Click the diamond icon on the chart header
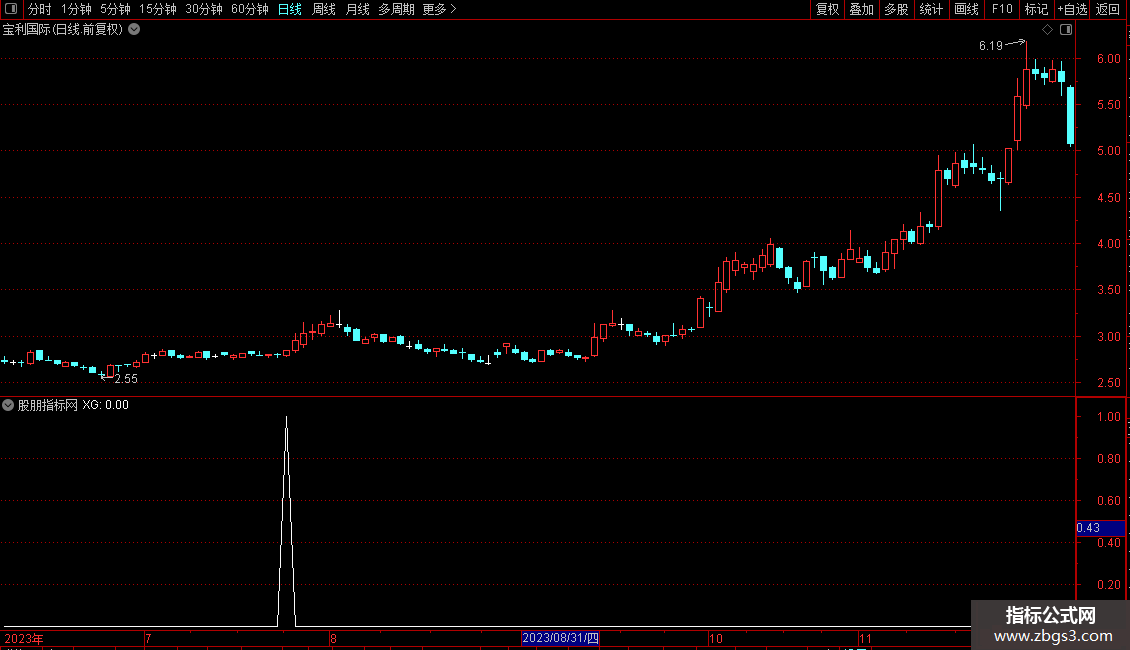1130x650 pixels. pos(1047,30)
